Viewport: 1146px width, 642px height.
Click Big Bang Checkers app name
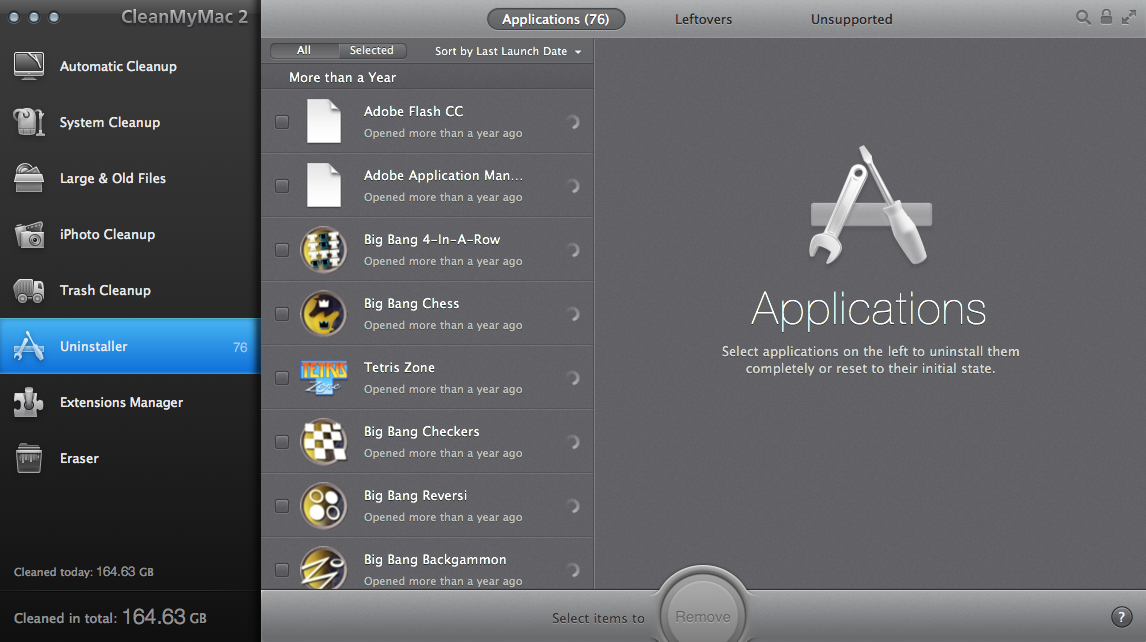422,431
